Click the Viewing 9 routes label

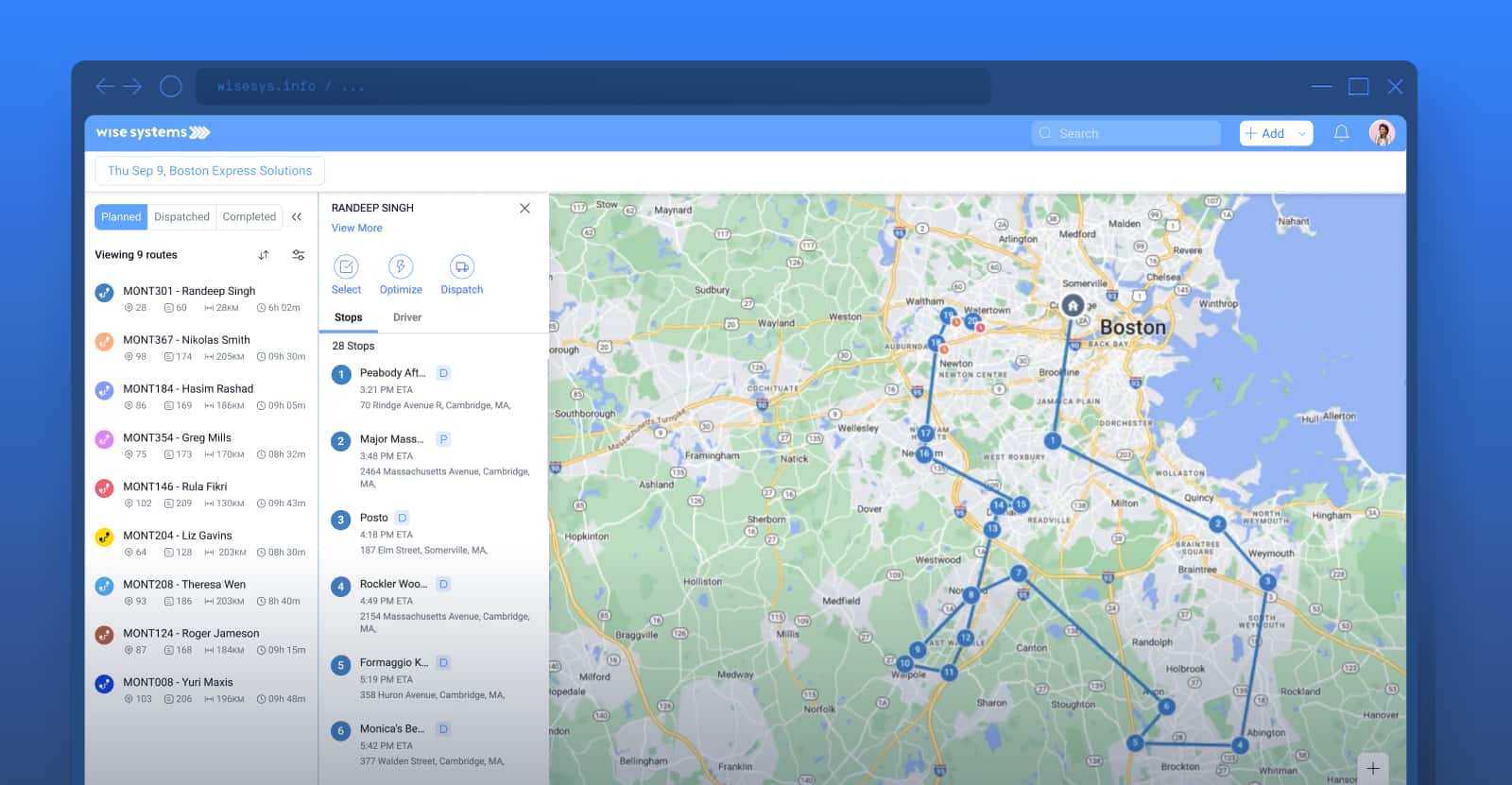(x=136, y=255)
